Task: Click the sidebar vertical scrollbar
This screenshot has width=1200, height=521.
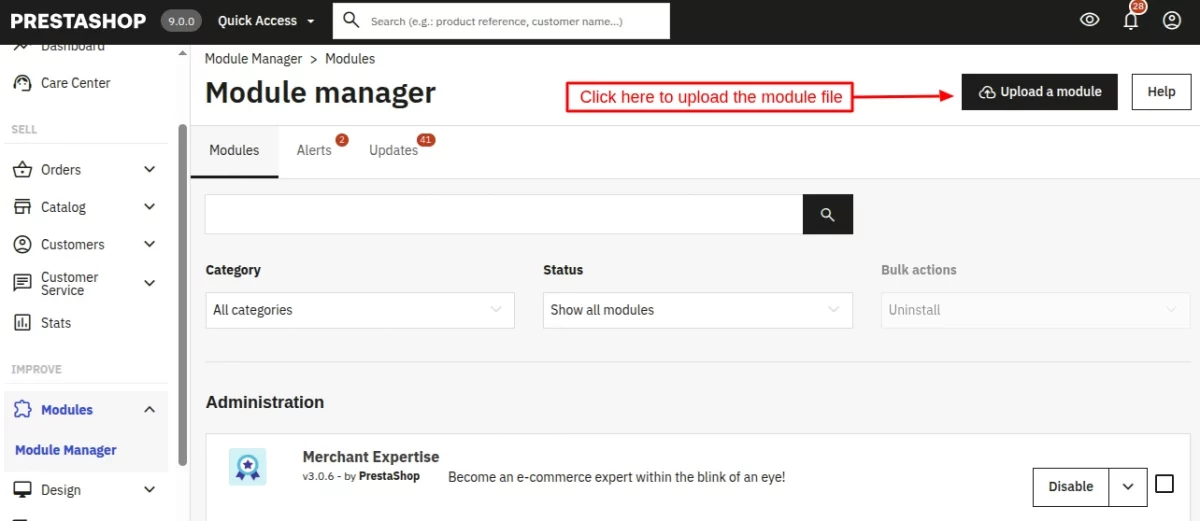Action: (x=182, y=294)
